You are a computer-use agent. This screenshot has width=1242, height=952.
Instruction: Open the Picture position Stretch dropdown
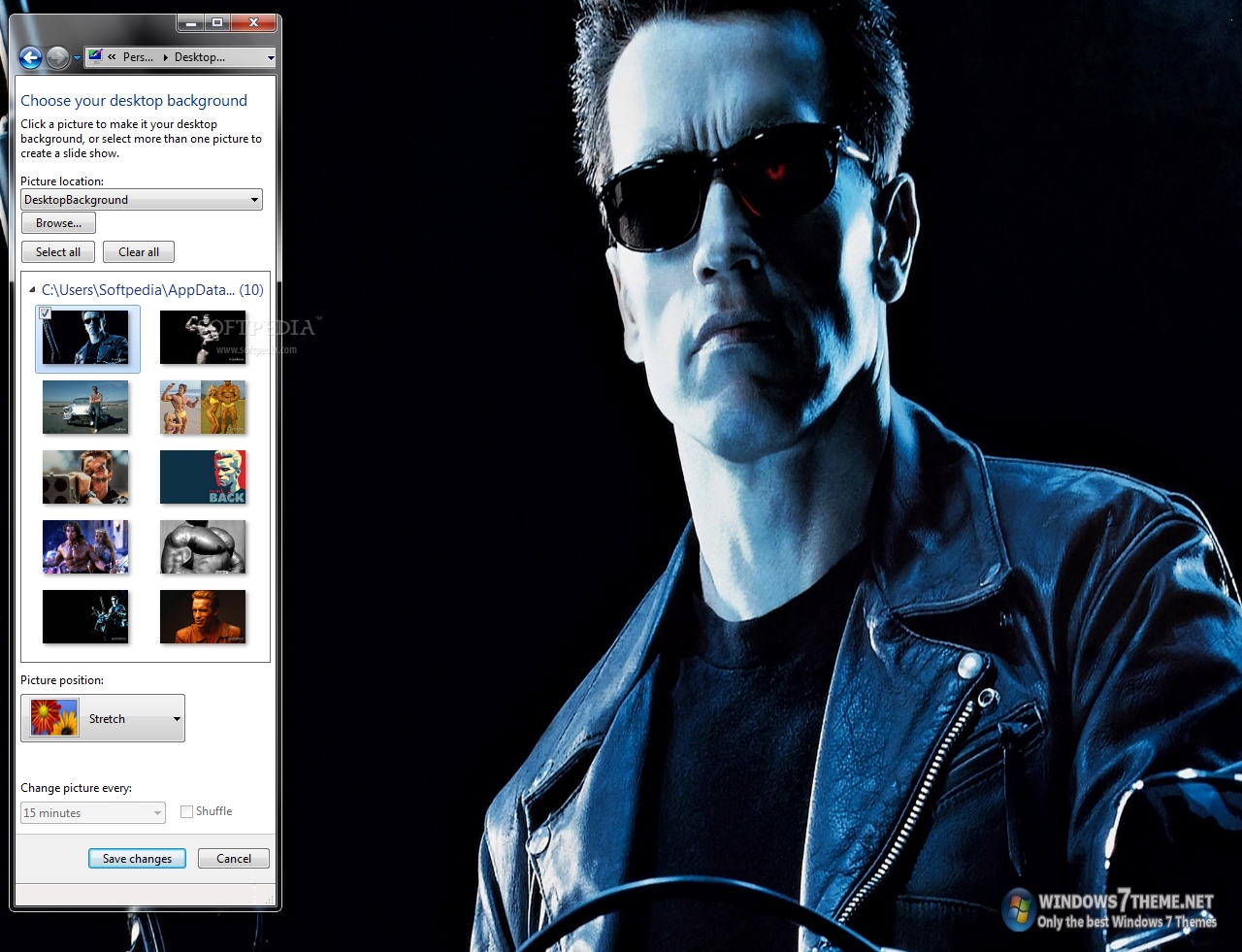pos(103,719)
